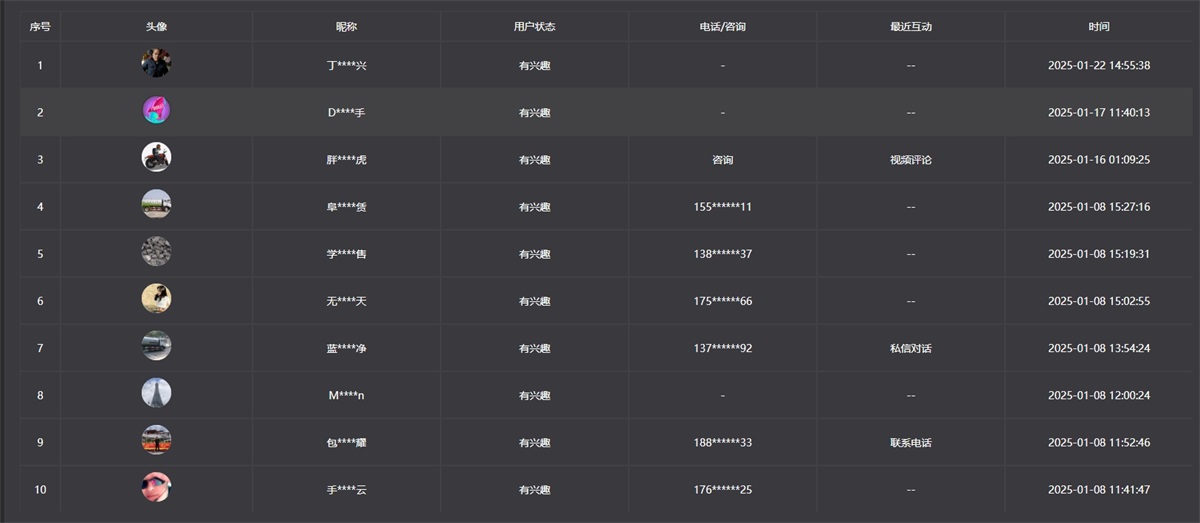Select the avatar in row 4

click(x=156, y=205)
